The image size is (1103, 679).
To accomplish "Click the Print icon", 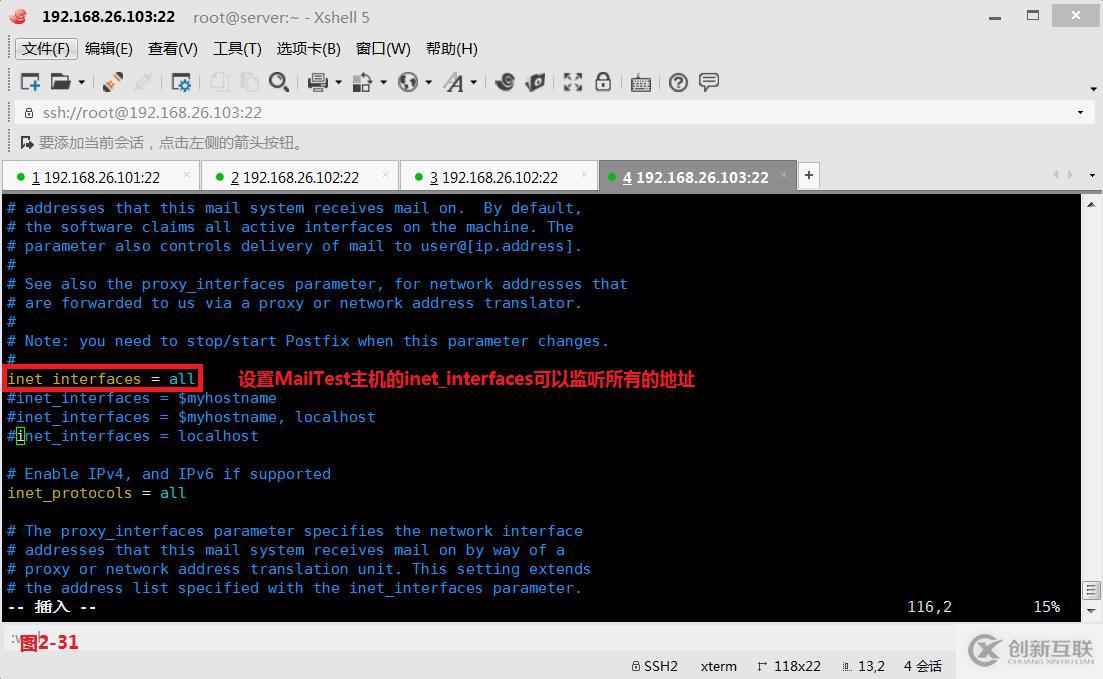I will point(318,82).
